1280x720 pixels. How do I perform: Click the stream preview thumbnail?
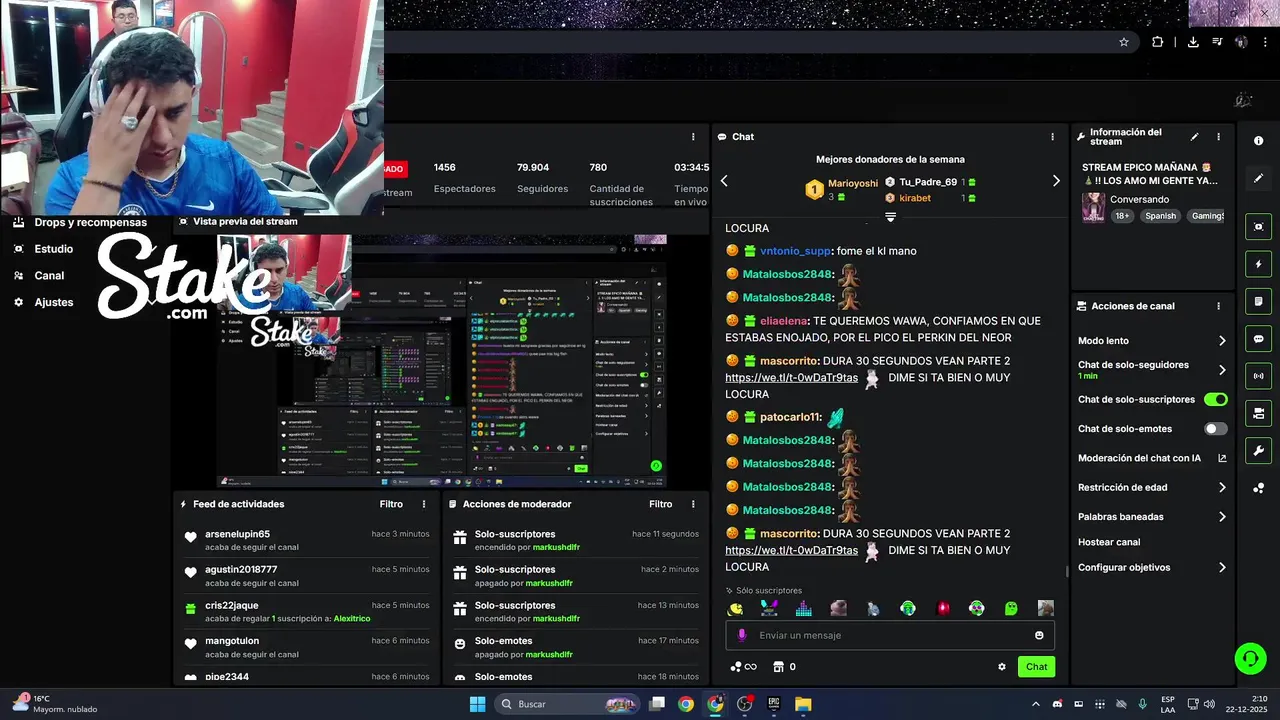[442, 360]
